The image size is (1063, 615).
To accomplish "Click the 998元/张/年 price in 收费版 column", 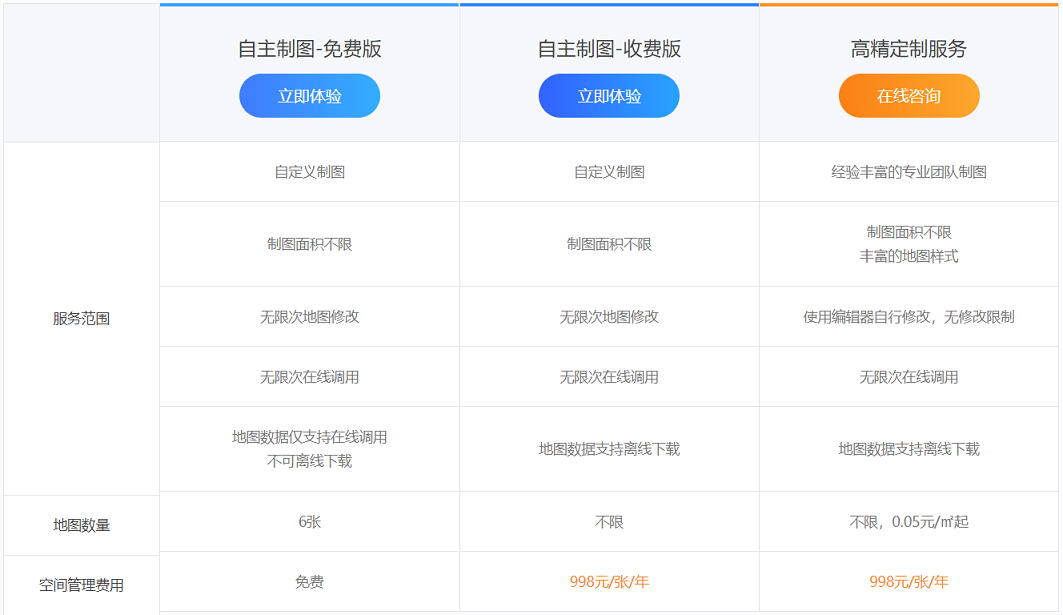I will [x=609, y=582].
